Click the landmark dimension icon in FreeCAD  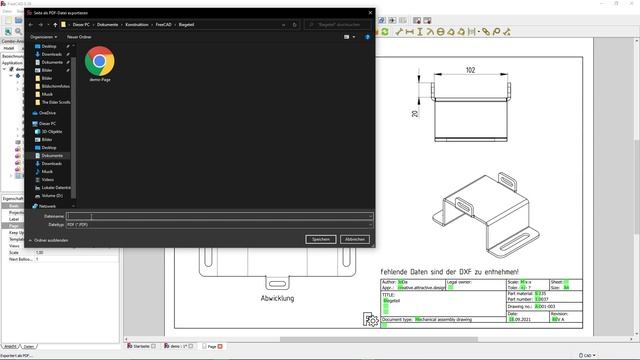pyautogui.click(x=507, y=32)
